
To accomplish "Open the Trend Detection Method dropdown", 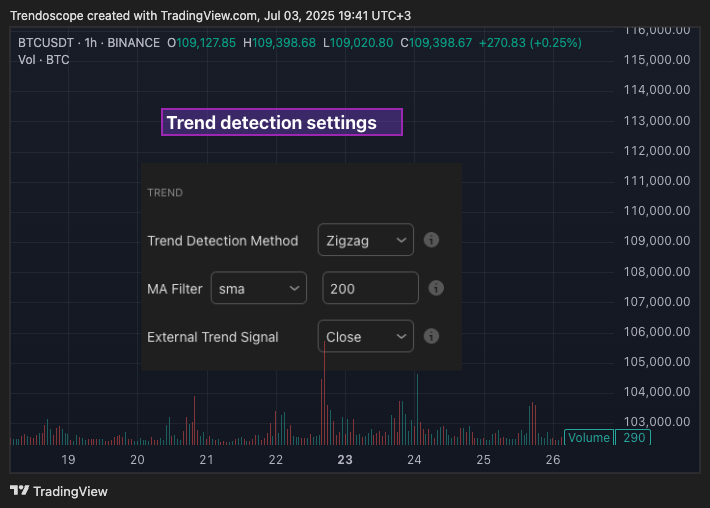I will pyautogui.click(x=365, y=240).
